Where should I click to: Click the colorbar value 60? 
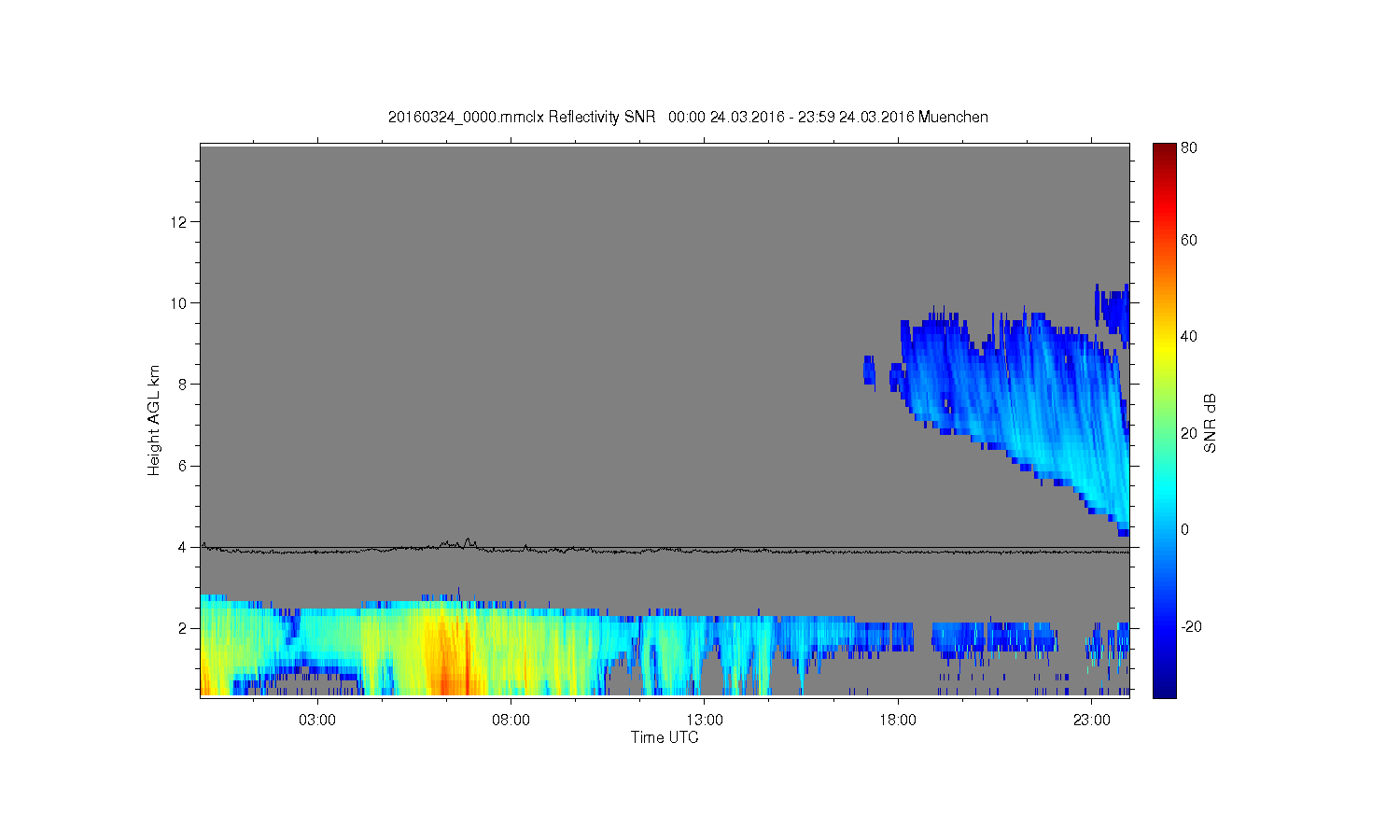pyautogui.click(x=1189, y=240)
